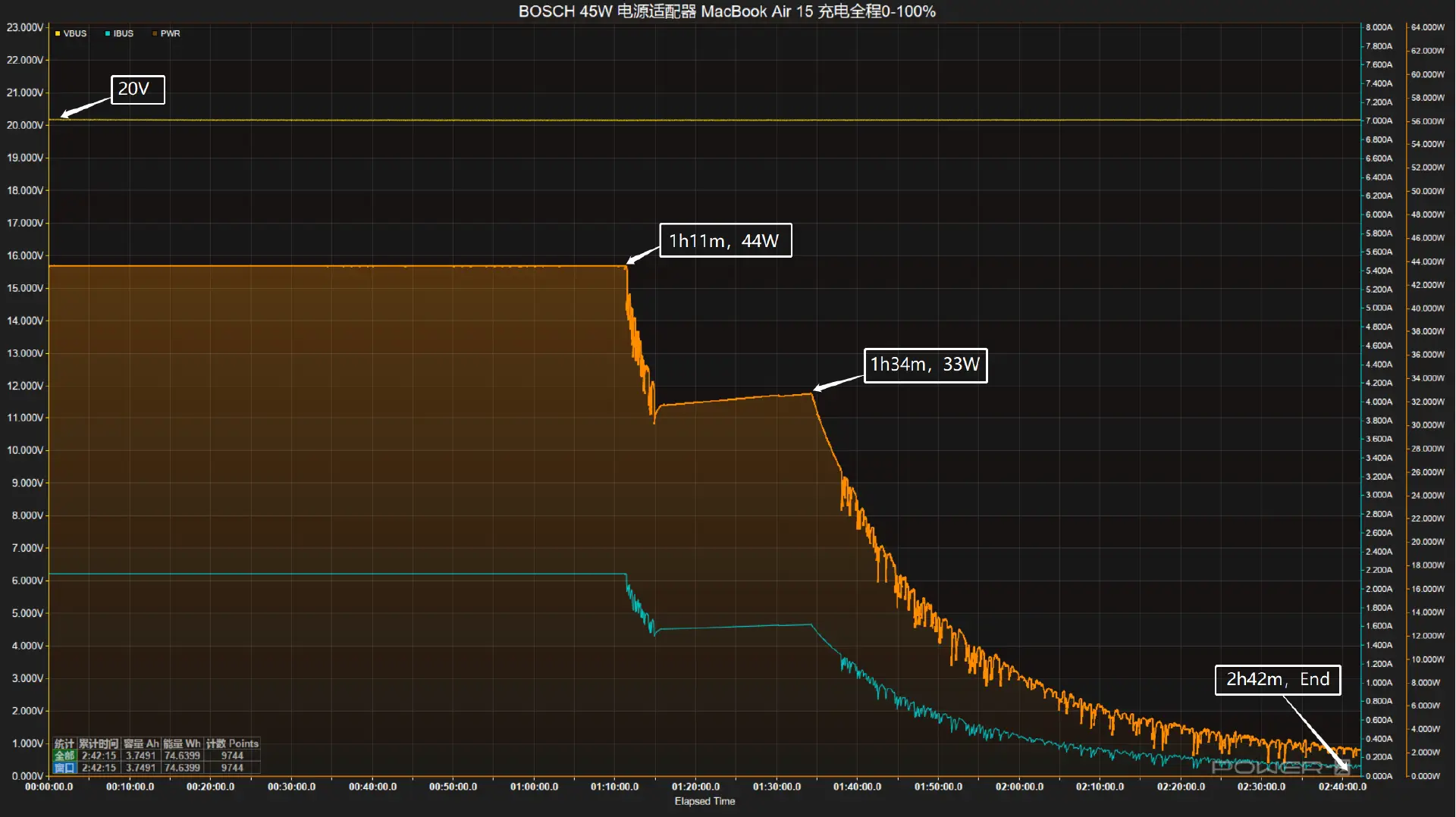Viewport: 1456px width, 817px height.
Task: Click the brown PWR legend color marker
Action: (155, 33)
